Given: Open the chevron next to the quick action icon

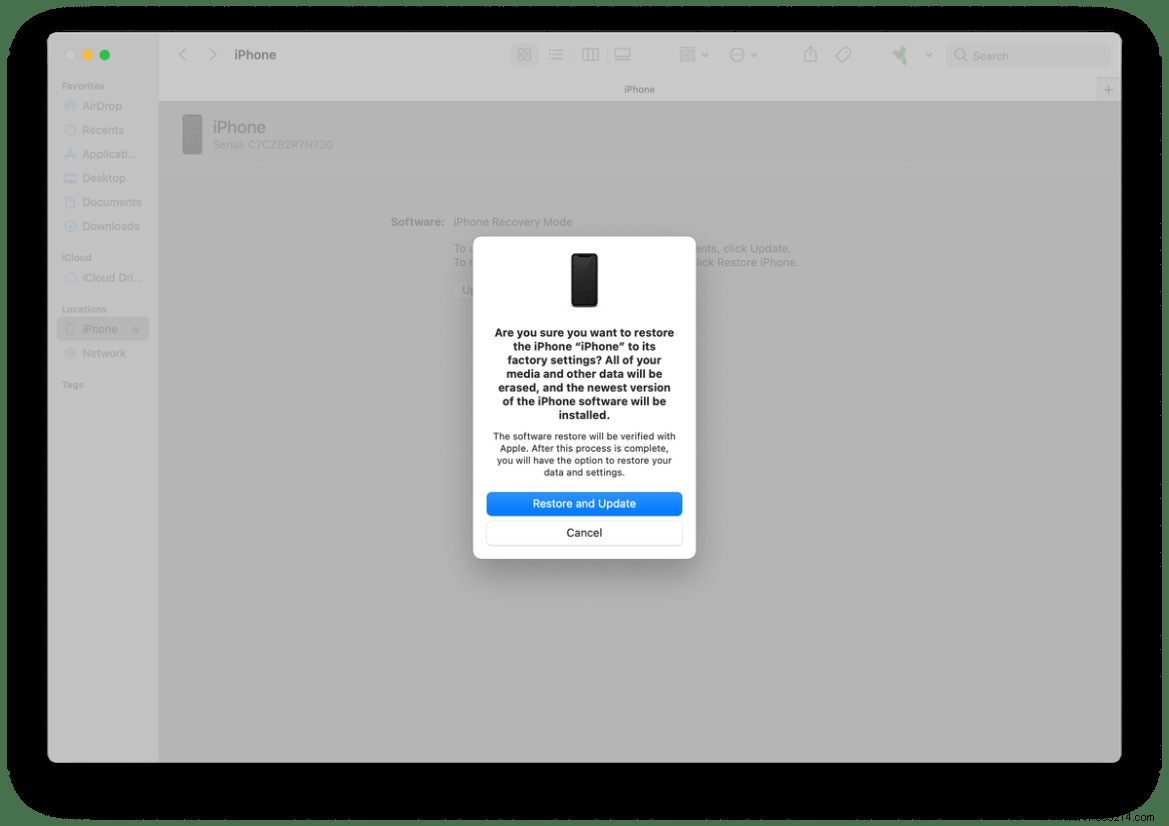Looking at the screenshot, I should (928, 55).
